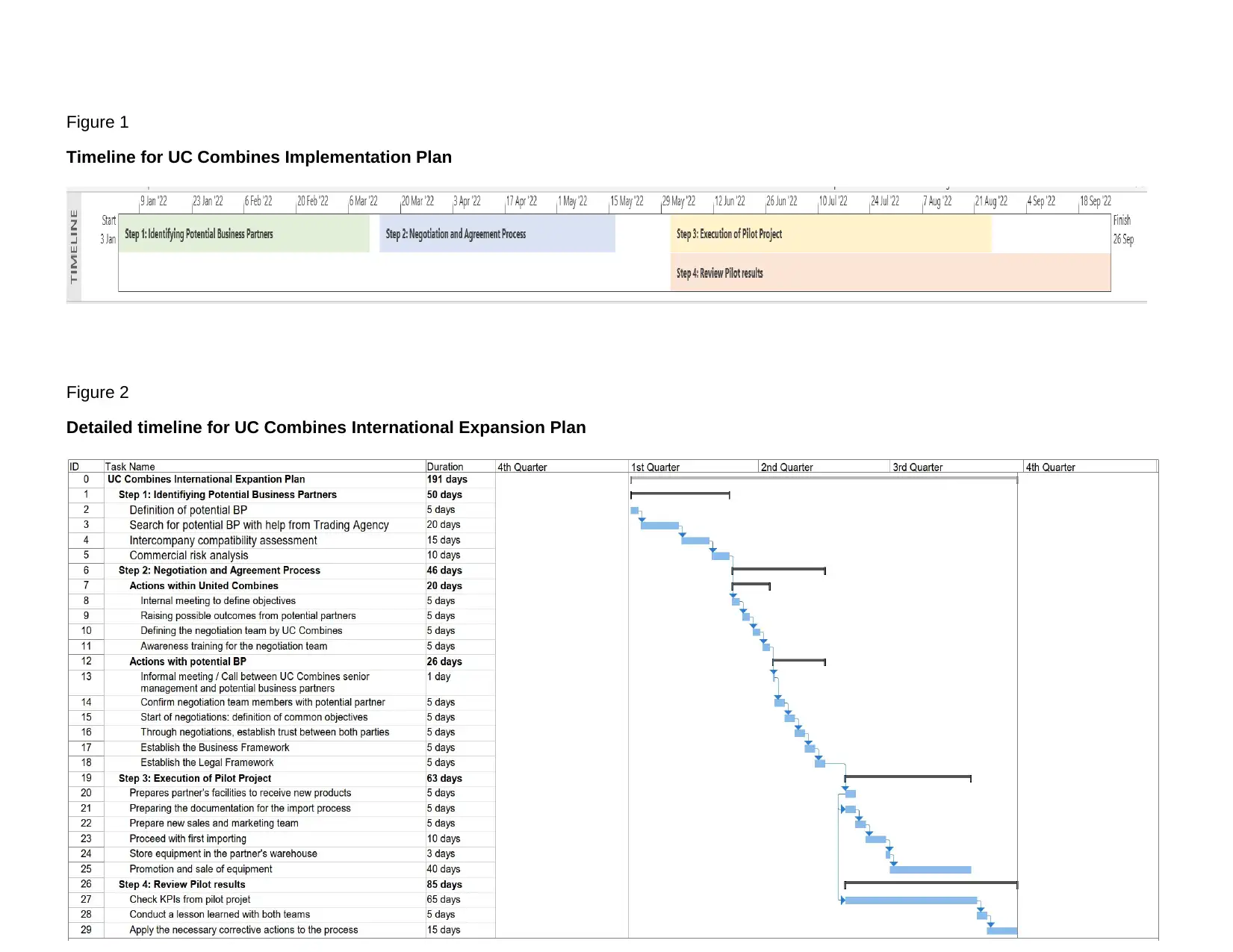1233x952 pixels.
Task: Select row 'Search for potential BP with help from Trading Agency'
Action: [282, 525]
